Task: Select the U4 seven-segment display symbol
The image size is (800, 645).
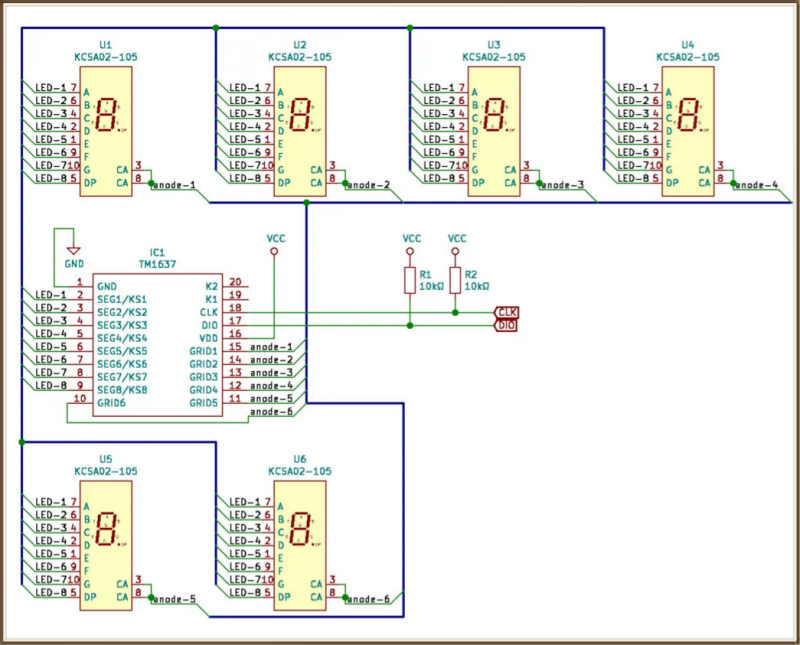Action: click(x=688, y=131)
